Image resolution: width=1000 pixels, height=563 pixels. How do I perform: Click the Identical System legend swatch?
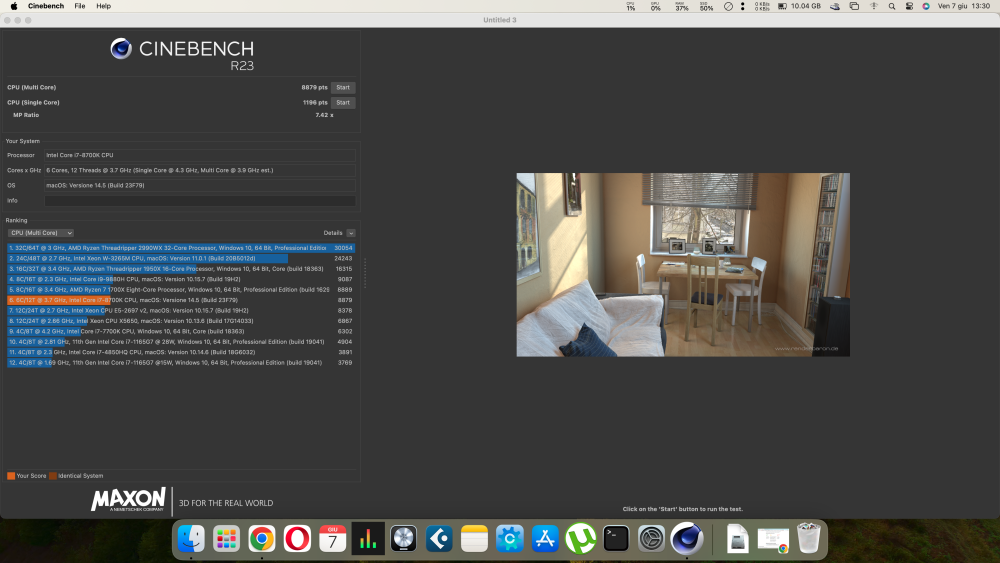point(53,476)
